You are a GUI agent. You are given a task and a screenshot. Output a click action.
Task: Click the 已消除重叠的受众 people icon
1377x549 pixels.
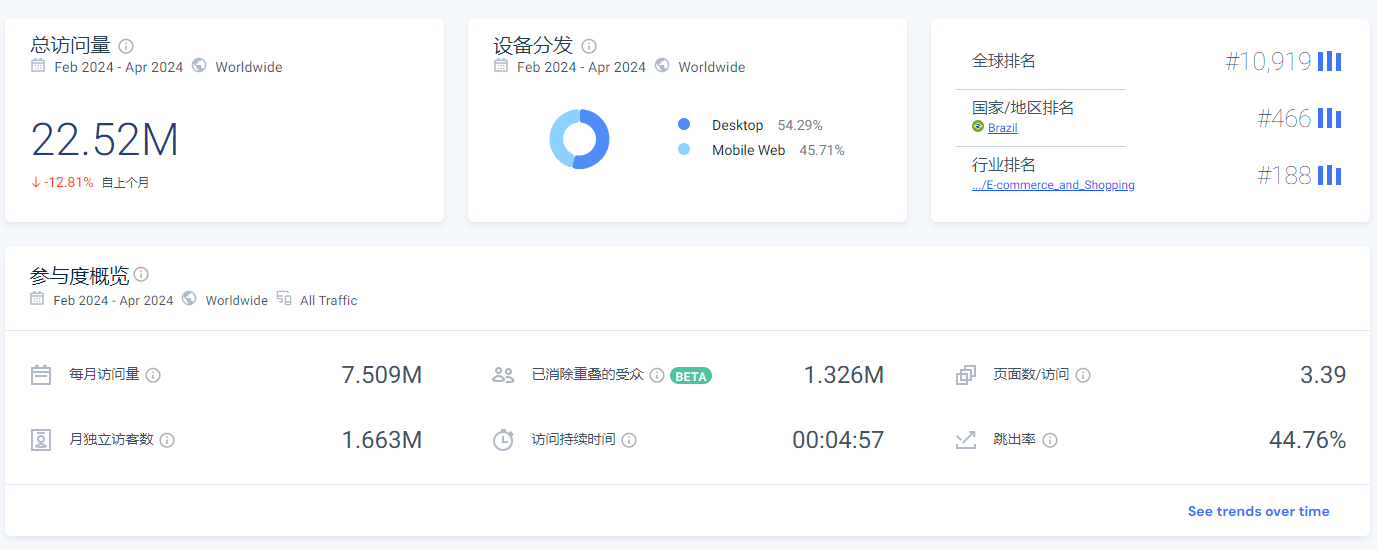(x=503, y=375)
